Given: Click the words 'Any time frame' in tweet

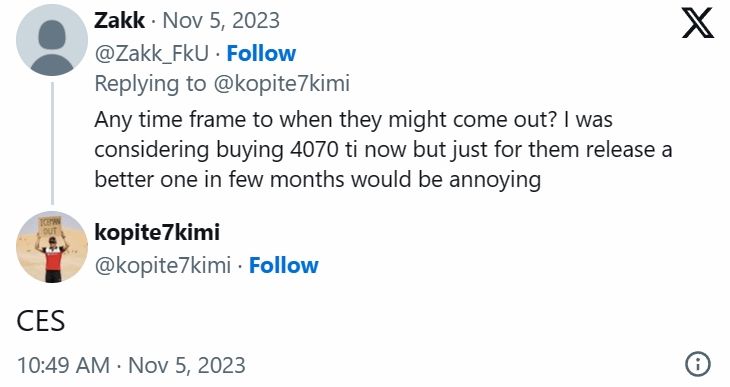Looking at the screenshot, I should pyautogui.click(x=169, y=120).
